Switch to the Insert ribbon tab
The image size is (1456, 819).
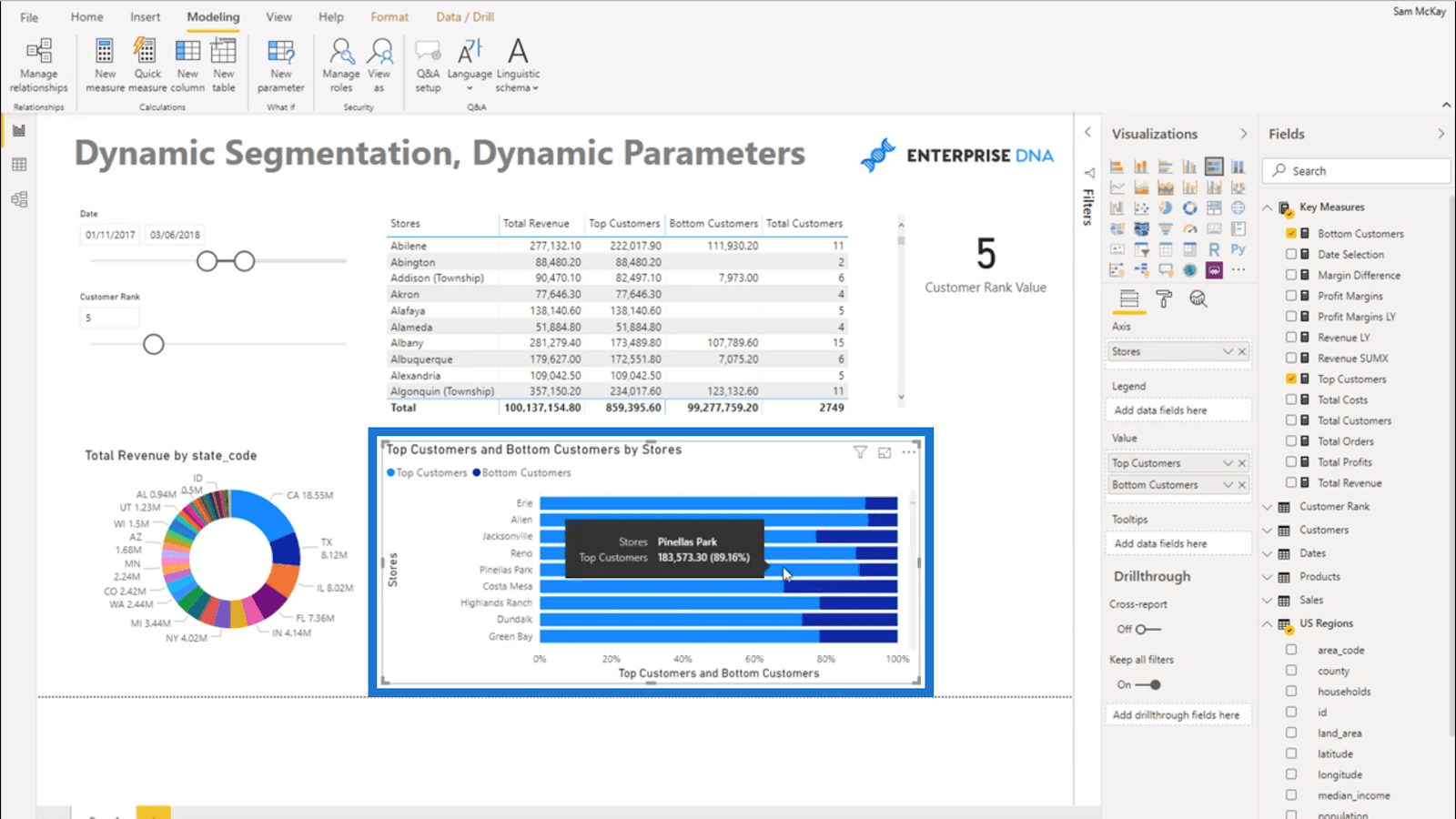(145, 17)
